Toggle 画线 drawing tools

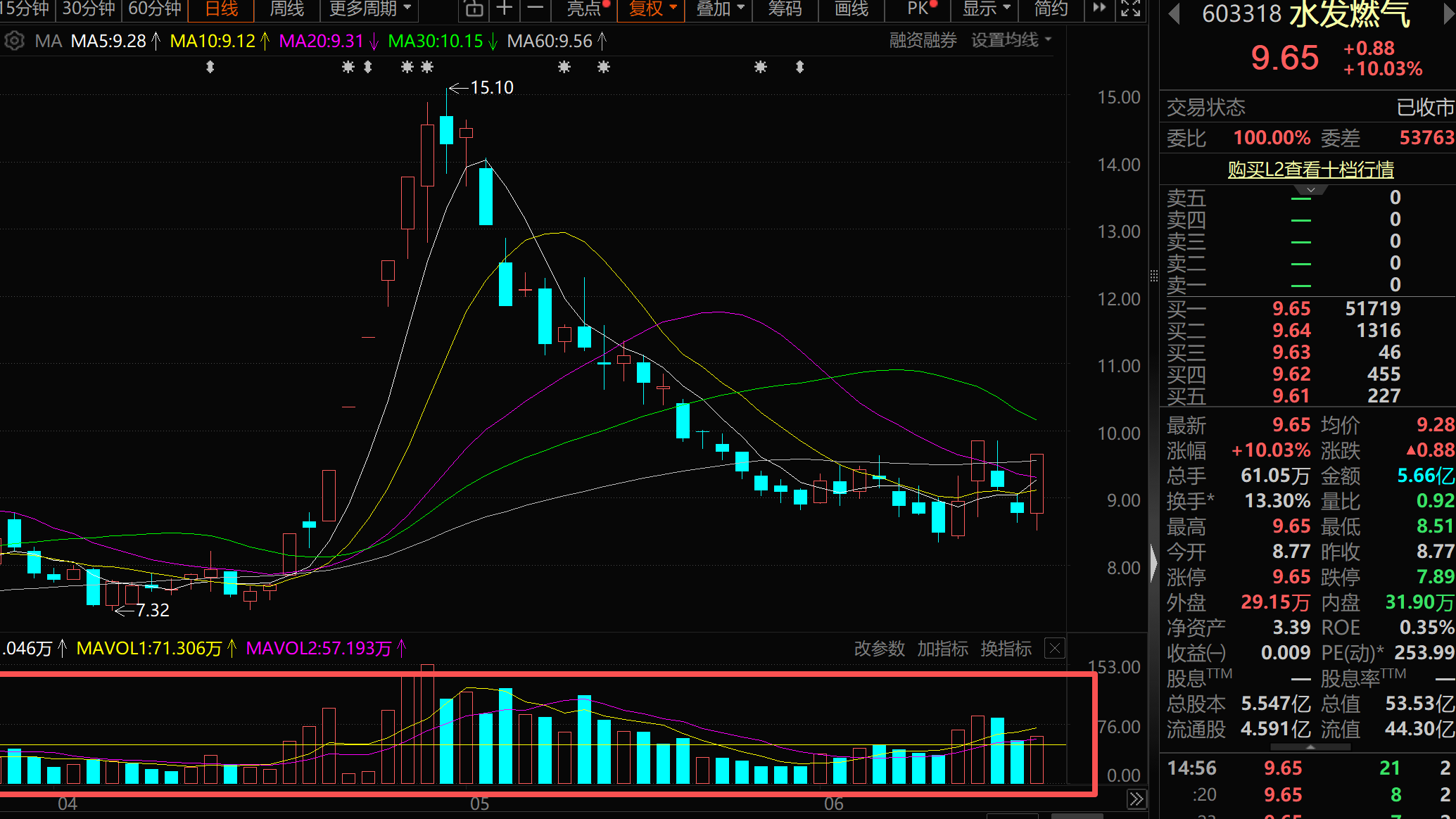click(x=852, y=9)
